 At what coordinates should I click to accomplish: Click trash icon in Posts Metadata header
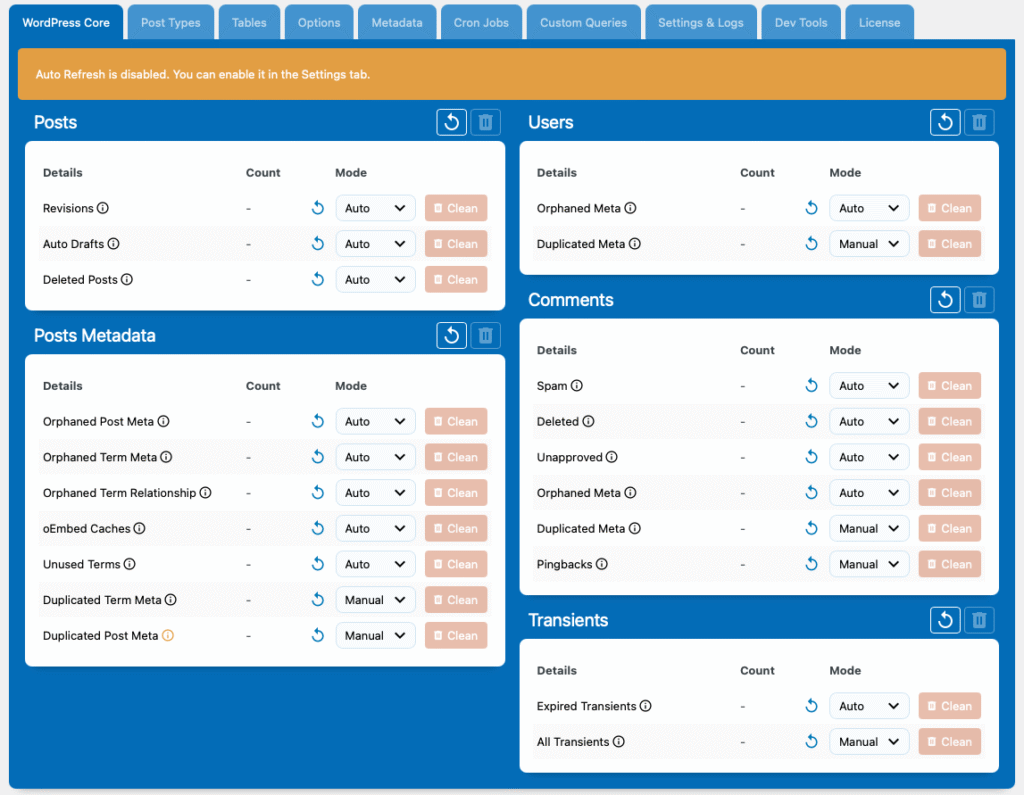point(485,336)
